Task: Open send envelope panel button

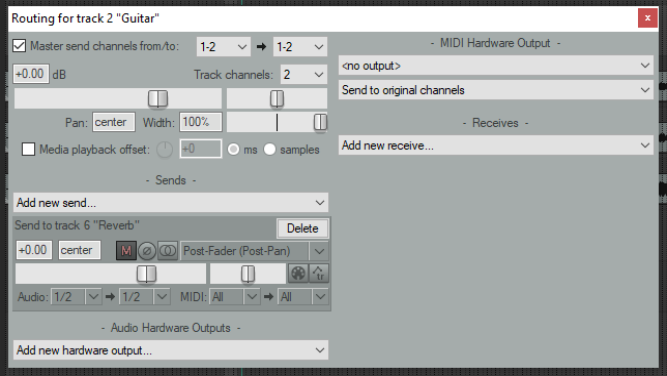Action: pyautogui.click(x=298, y=273)
